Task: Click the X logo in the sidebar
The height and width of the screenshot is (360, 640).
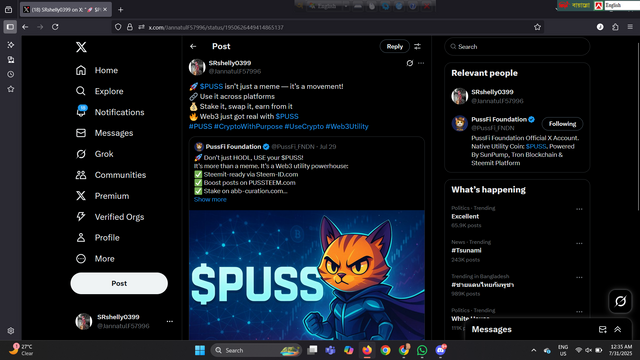Action: coord(81,47)
